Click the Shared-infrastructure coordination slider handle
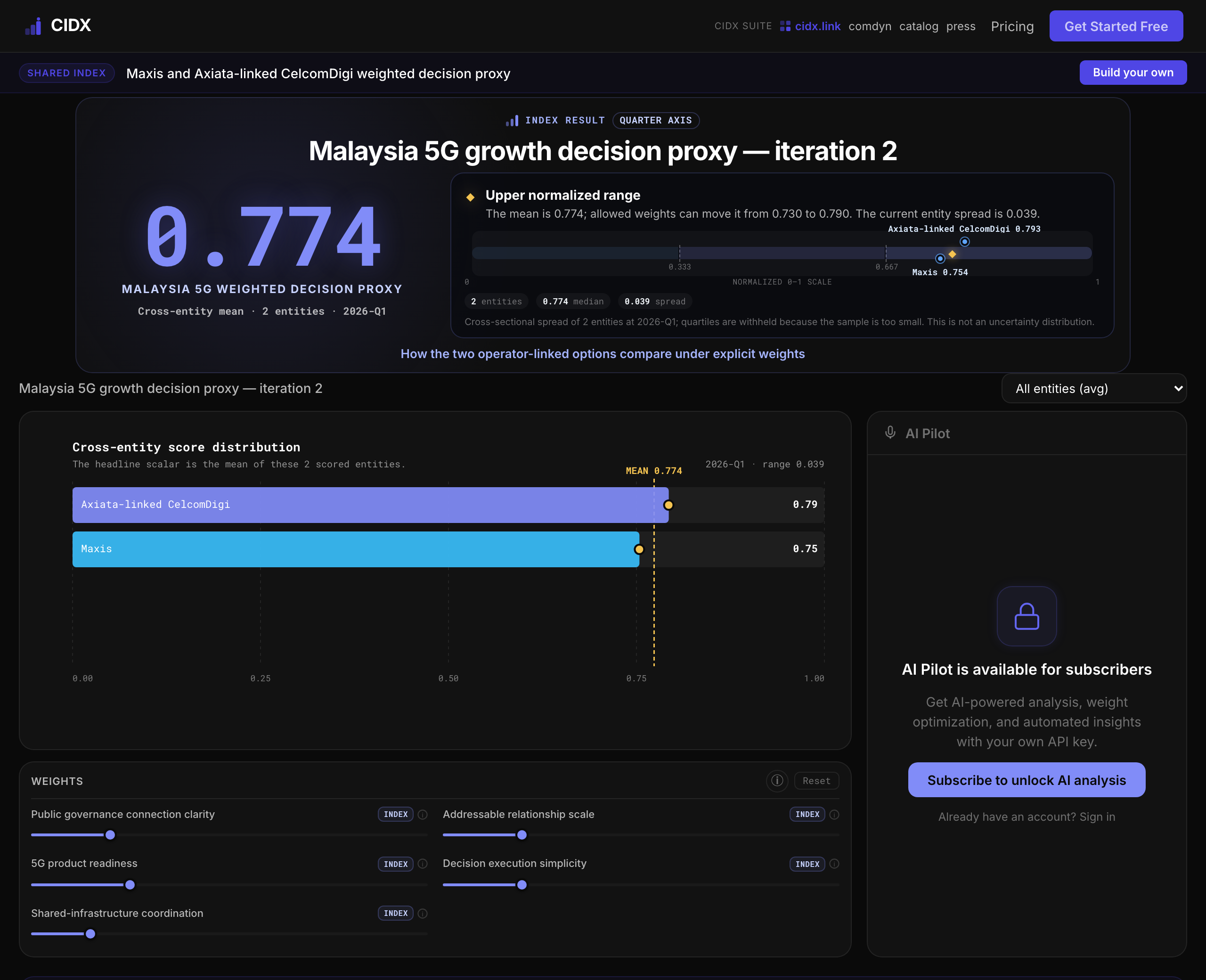1206x980 pixels. tap(90, 934)
